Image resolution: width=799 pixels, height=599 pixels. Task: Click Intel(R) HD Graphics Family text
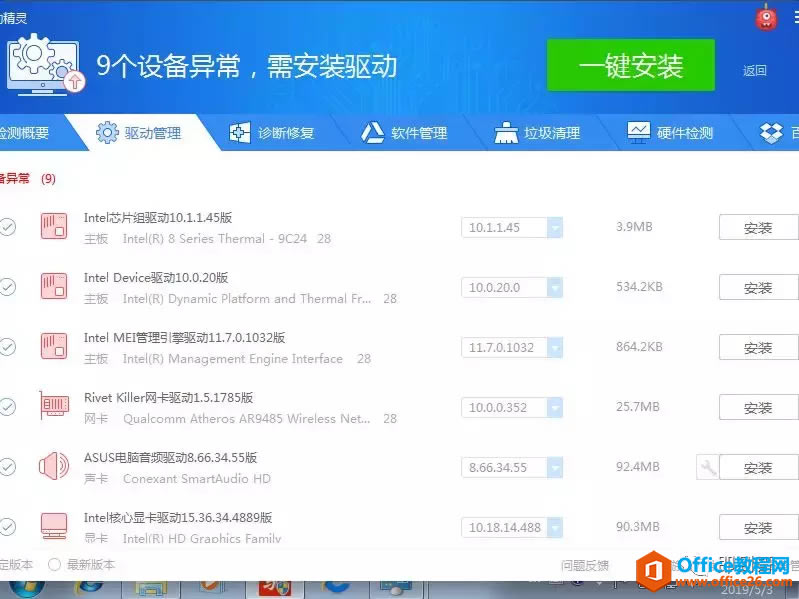click(x=202, y=538)
